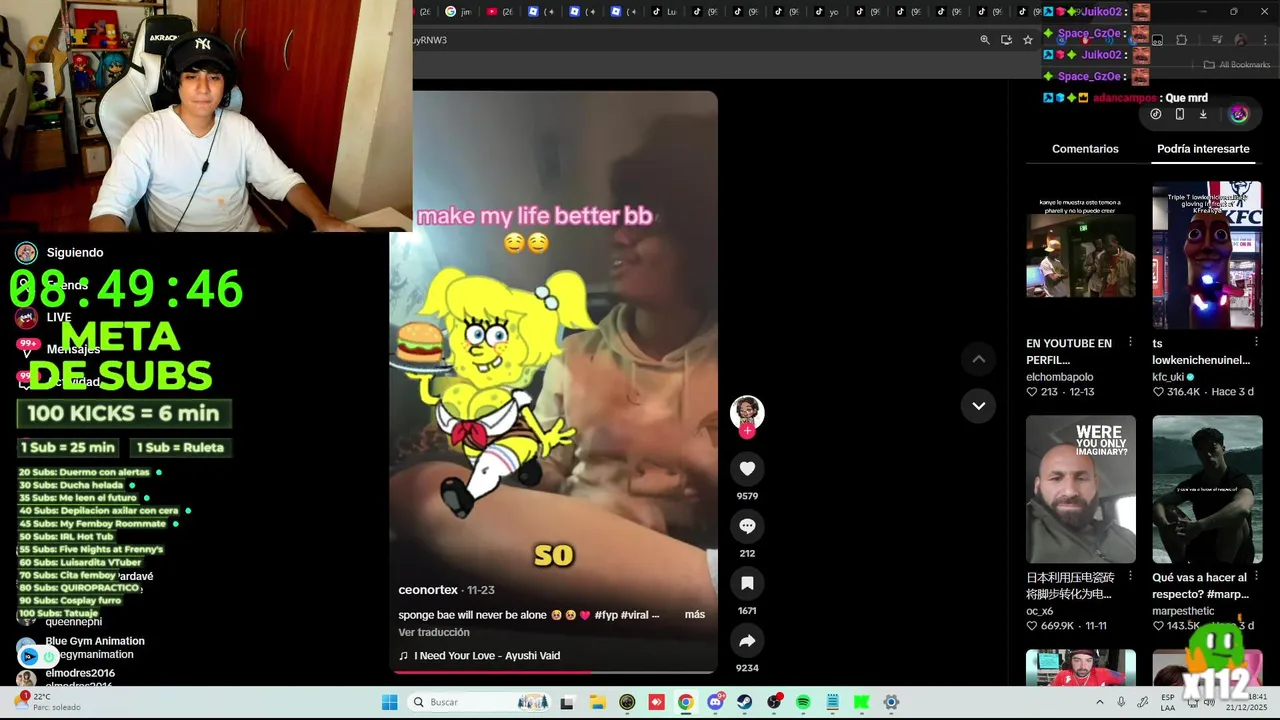Open more options for the oc_x6 video
The image size is (1280, 720).
(x=1131, y=576)
